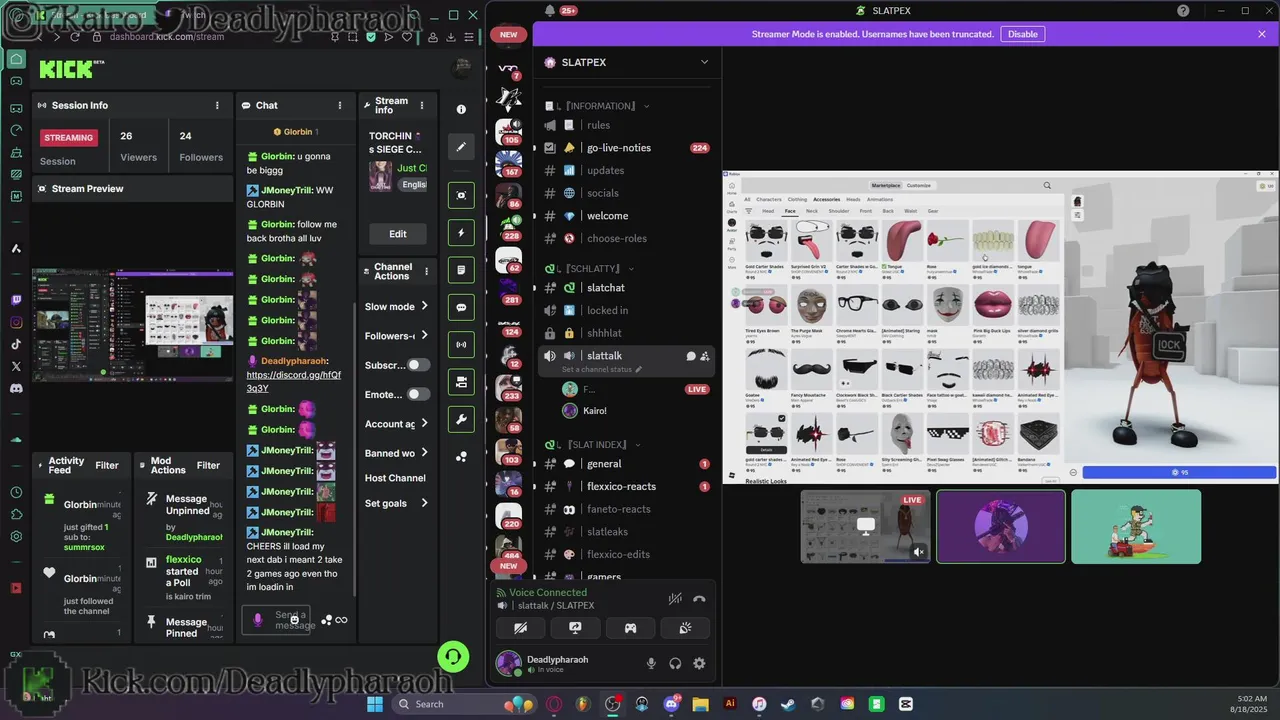The image size is (1280, 720).
Task: Collapse the SLAT INDEX category
Action: click(592, 444)
